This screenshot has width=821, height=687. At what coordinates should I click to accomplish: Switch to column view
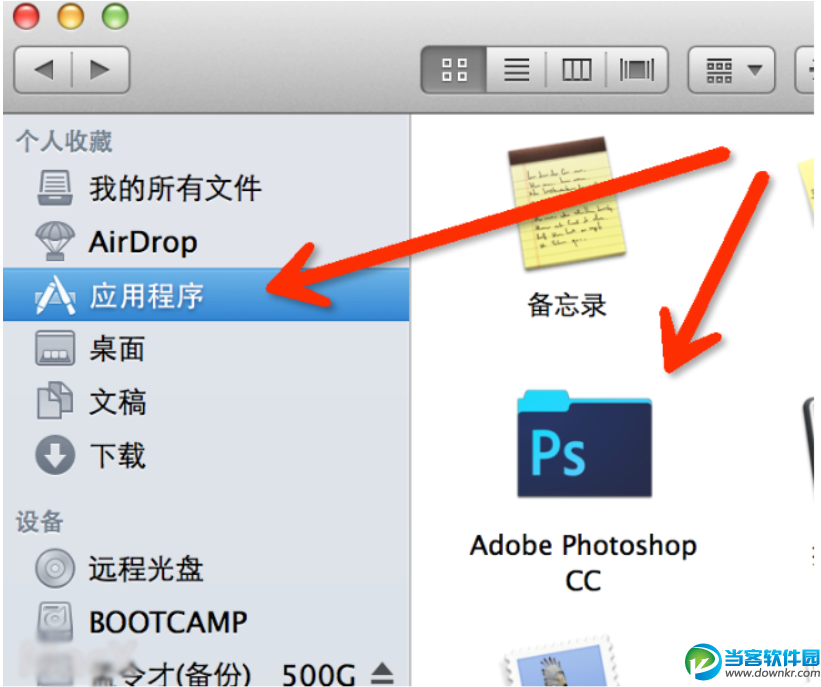[x=576, y=70]
